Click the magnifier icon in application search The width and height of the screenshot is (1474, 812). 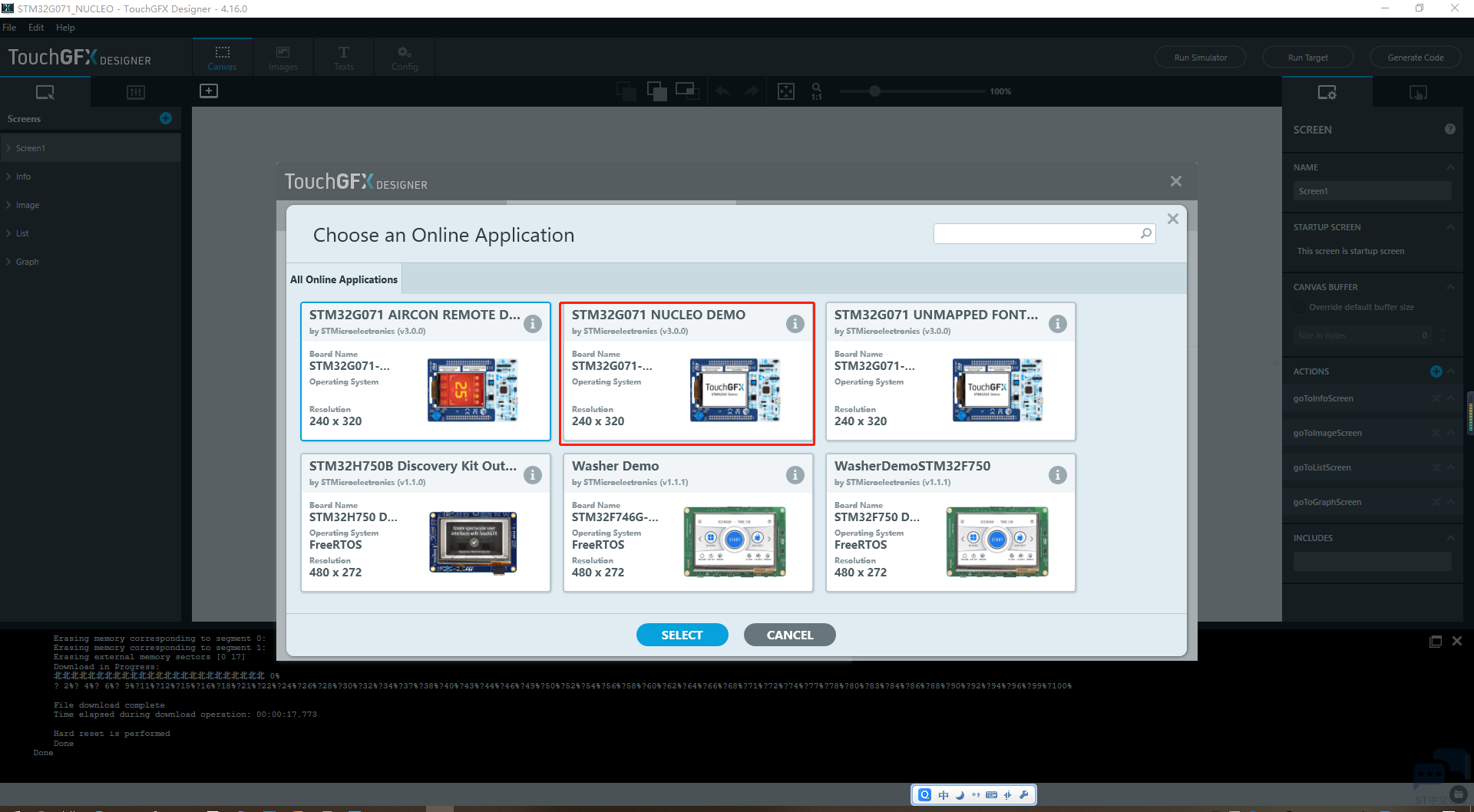point(1146,233)
